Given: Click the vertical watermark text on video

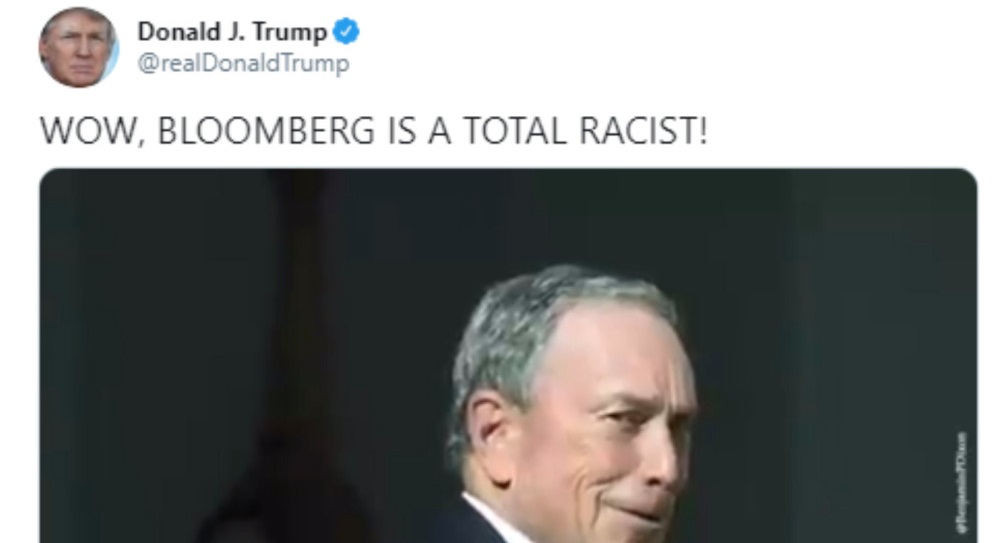Looking at the screenshot, I should click(962, 481).
